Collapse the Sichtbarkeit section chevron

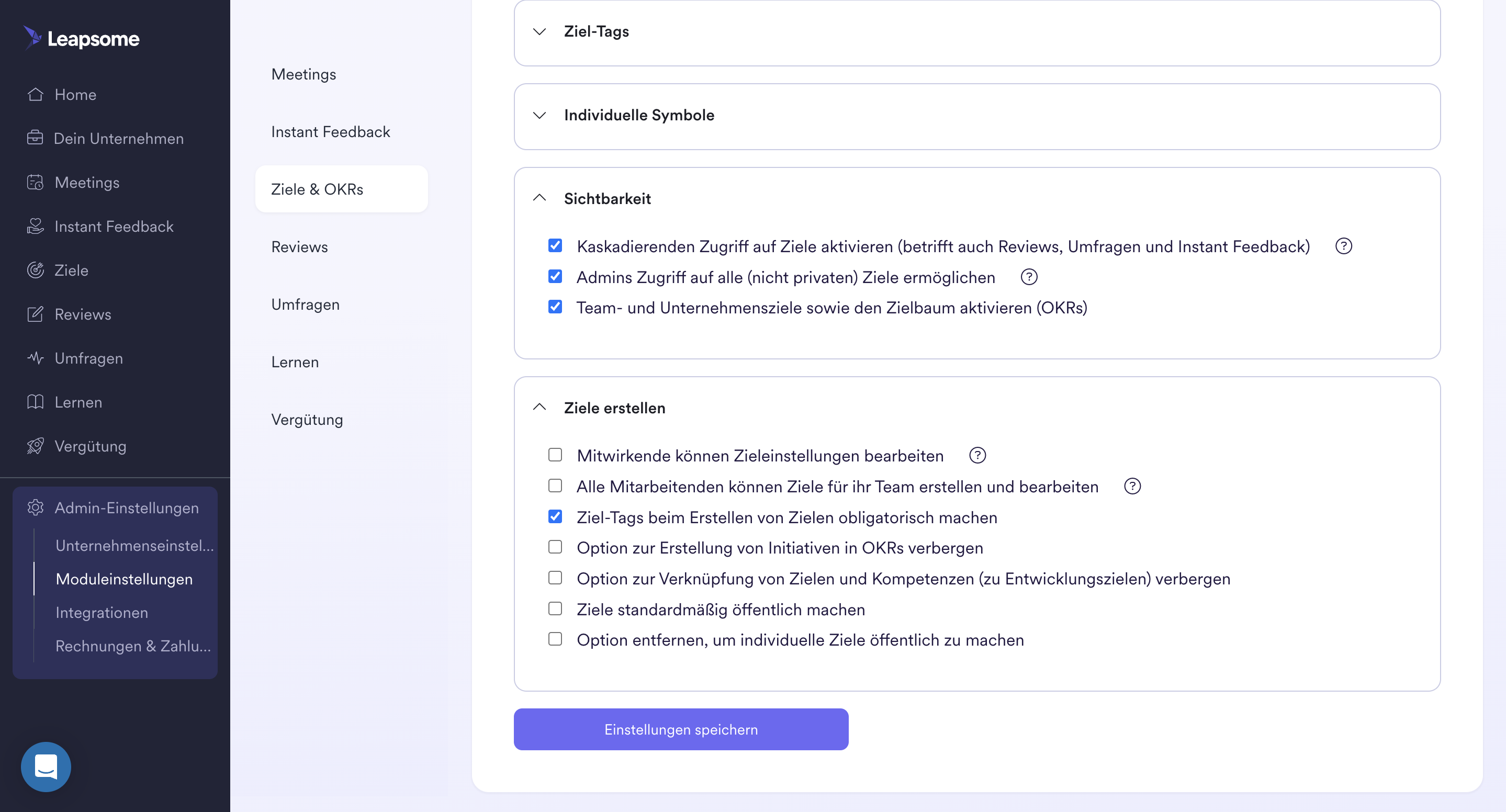point(540,198)
